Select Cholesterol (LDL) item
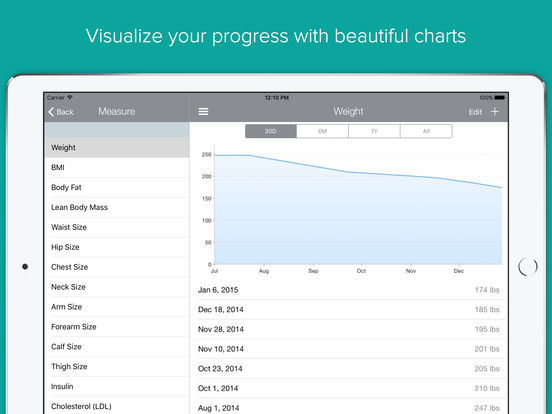Viewport: 552px width, 414px height. tap(117, 406)
